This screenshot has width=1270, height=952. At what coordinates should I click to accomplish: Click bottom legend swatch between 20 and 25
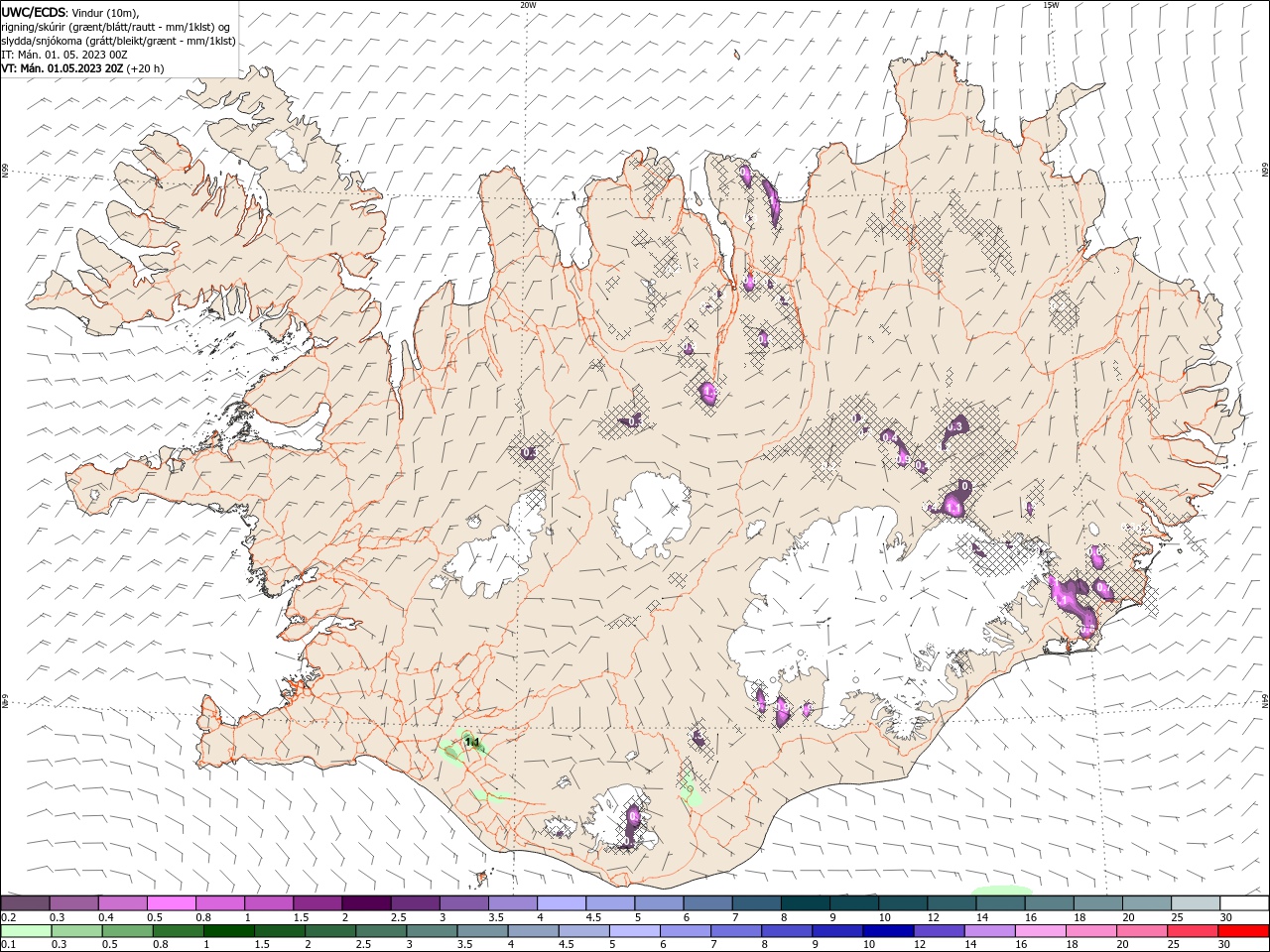point(1140,931)
